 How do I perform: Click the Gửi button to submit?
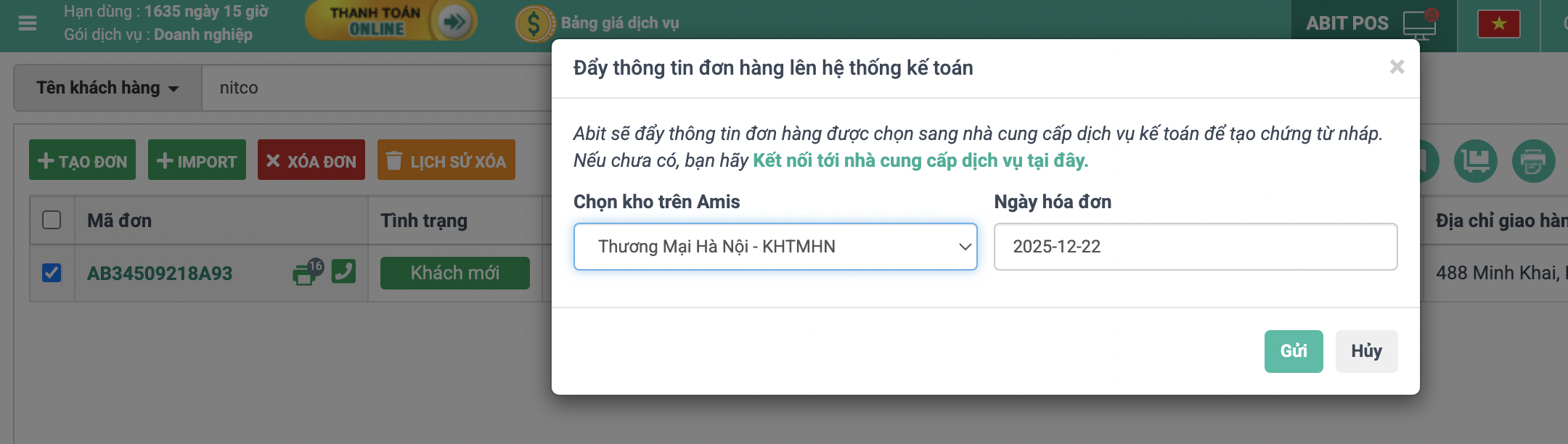tap(1293, 351)
